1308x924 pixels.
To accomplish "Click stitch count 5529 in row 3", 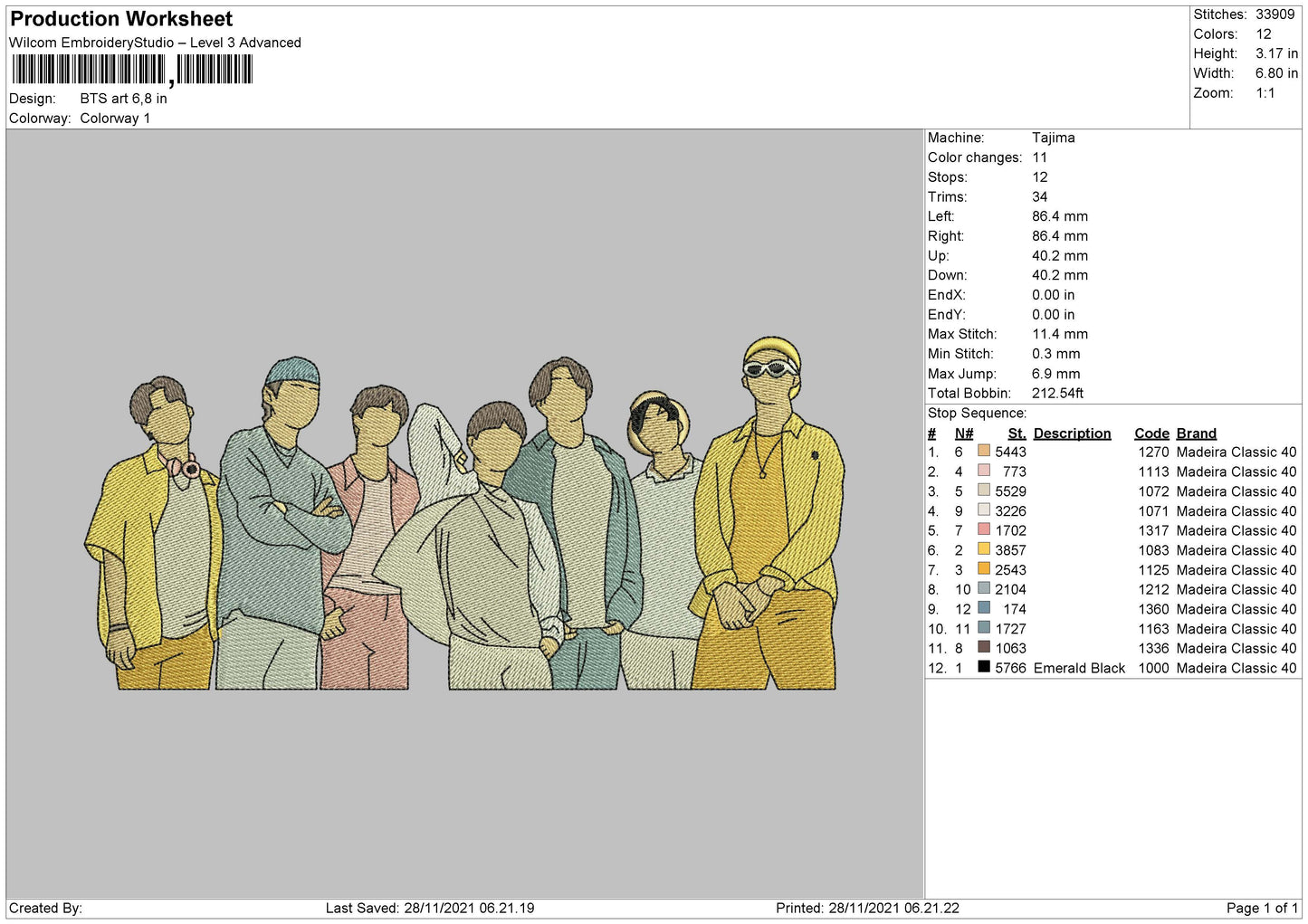I will [1010, 491].
